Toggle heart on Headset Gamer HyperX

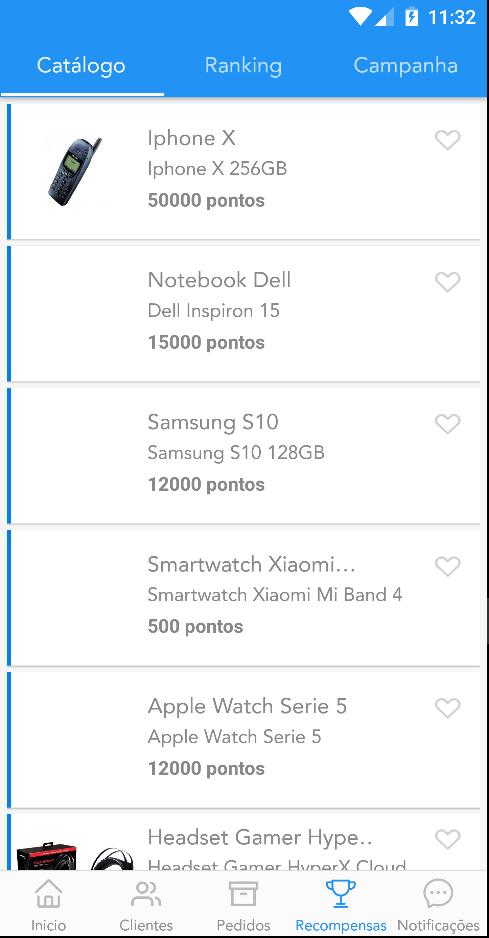point(447,839)
